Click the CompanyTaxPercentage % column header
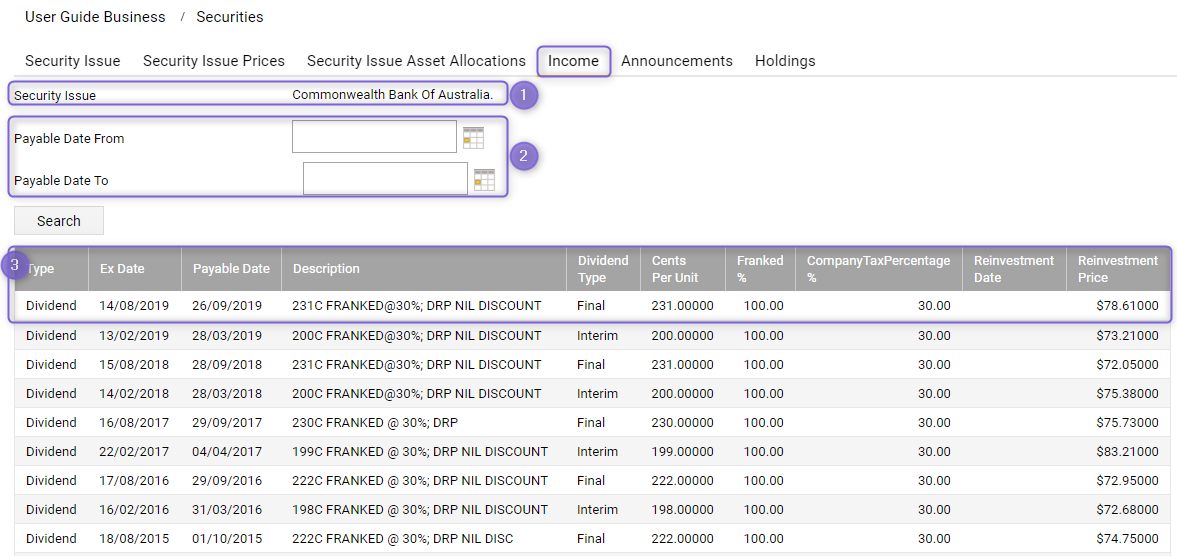Viewport: 1177px width, 556px height. pyautogui.click(x=879, y=269)
